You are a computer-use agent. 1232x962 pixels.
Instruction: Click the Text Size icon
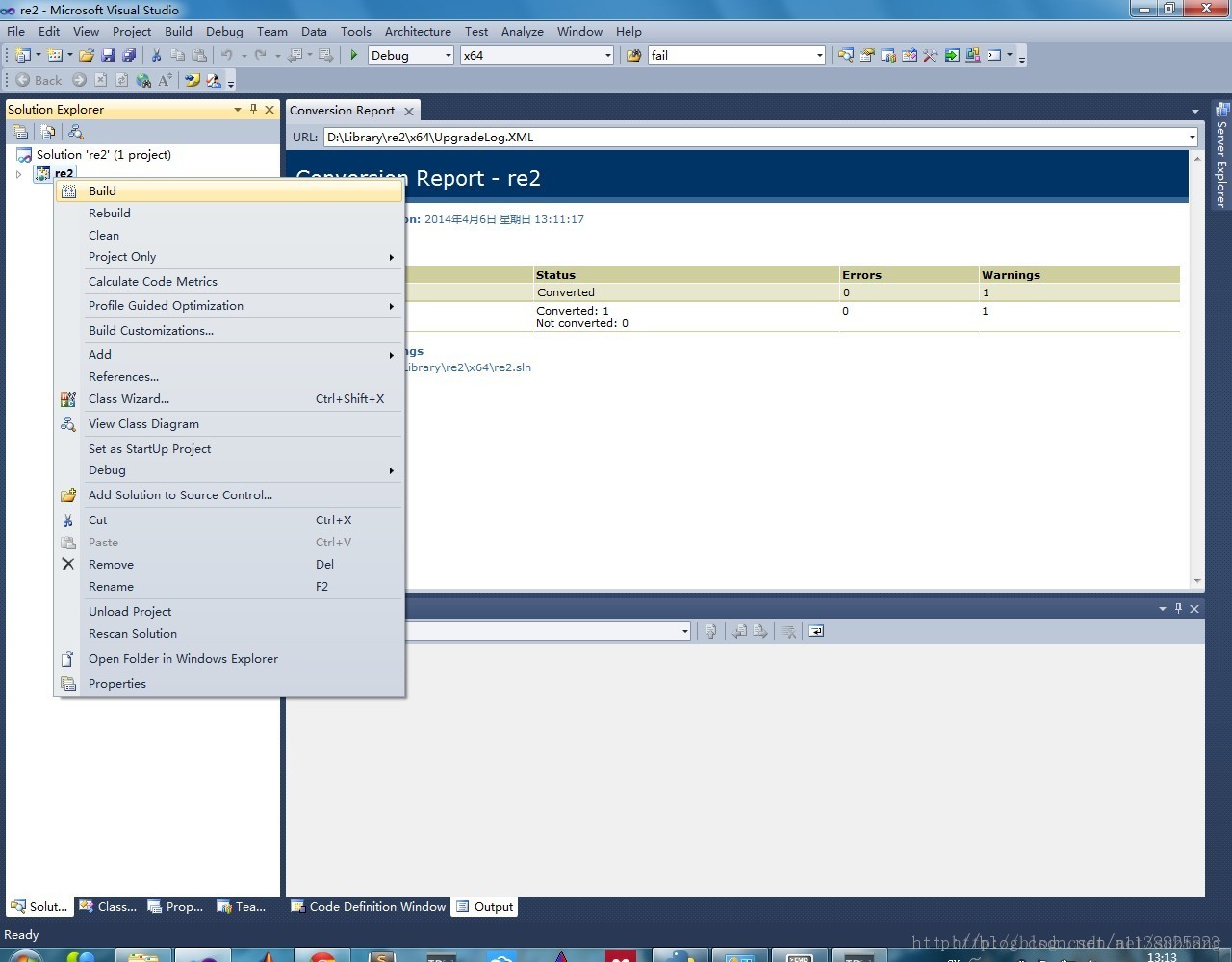click(x=165, y=80)
